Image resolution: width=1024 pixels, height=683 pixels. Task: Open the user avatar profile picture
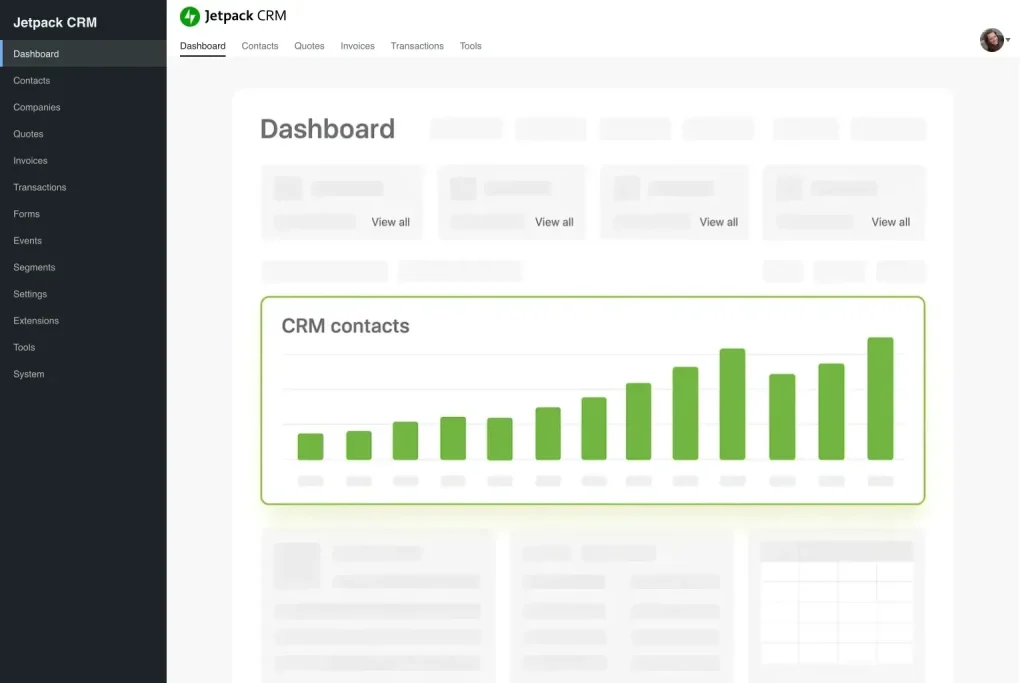(990, 39)
